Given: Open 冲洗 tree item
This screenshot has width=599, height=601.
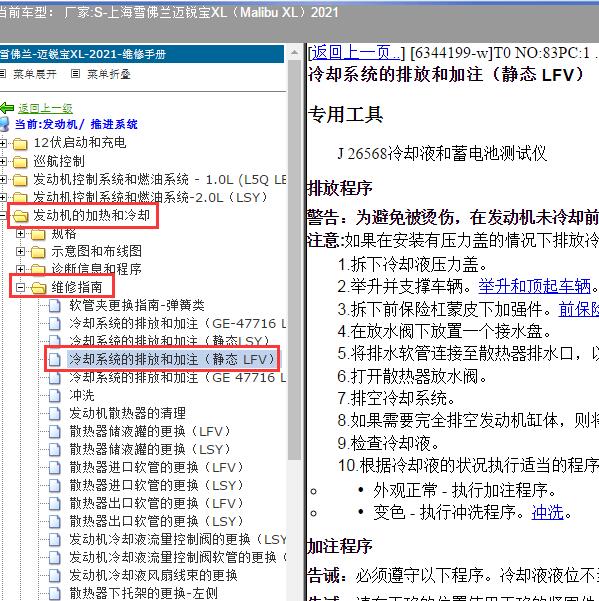Looking at the screenshot, I should point(82,395).
